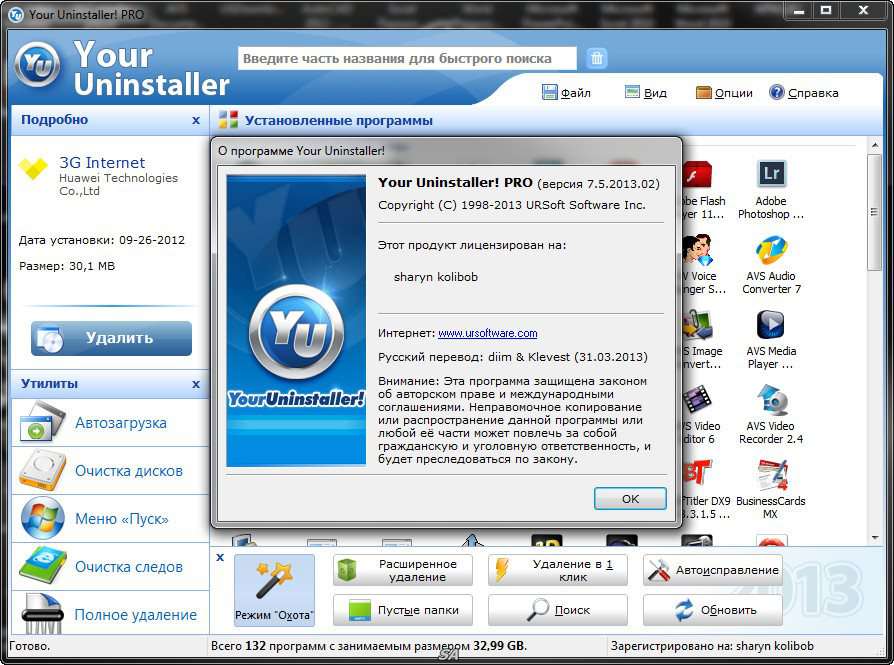The width and height of the screenshot is (894, 665).
Task: Collapse the Подробно panel with X
Action: tap(196, 120)
